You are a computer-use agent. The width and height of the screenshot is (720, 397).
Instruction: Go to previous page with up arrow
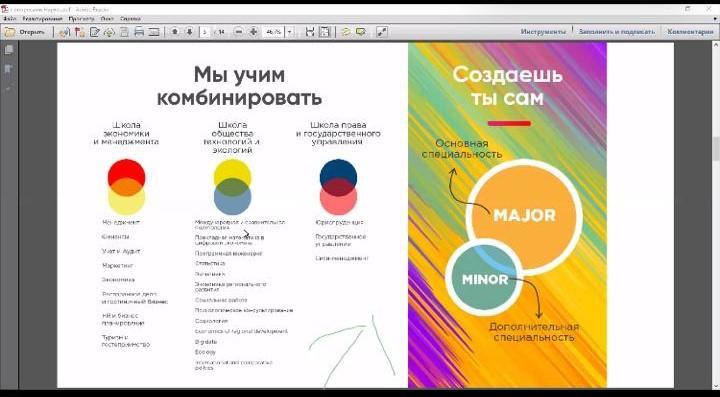[174, 32]
